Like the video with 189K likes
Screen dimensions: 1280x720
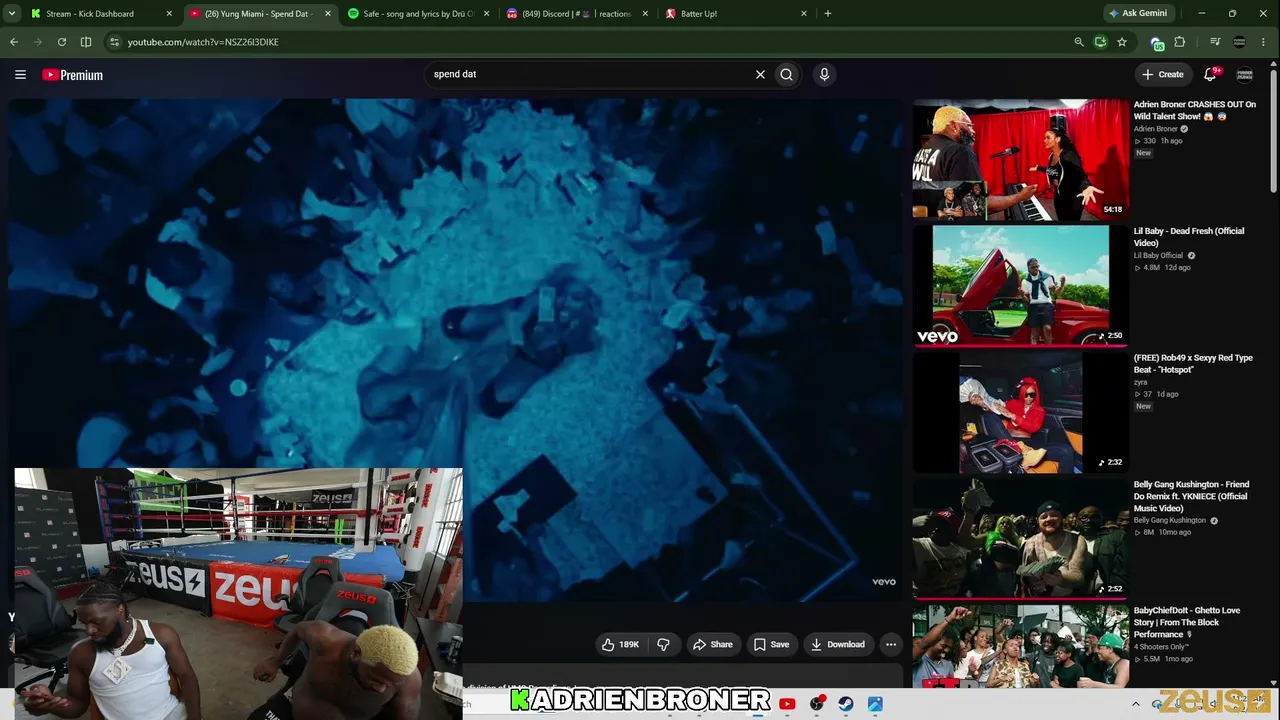tap(620, 644)
